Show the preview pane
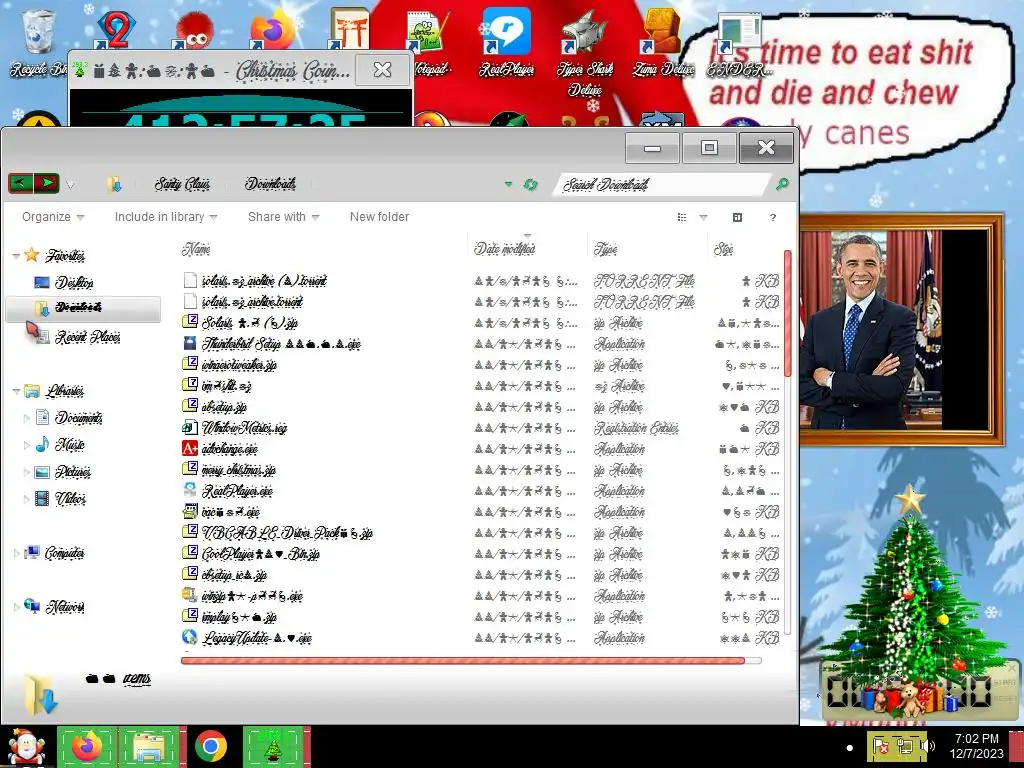This screenshot has height=768, width=1024. [x=737, y=217]
